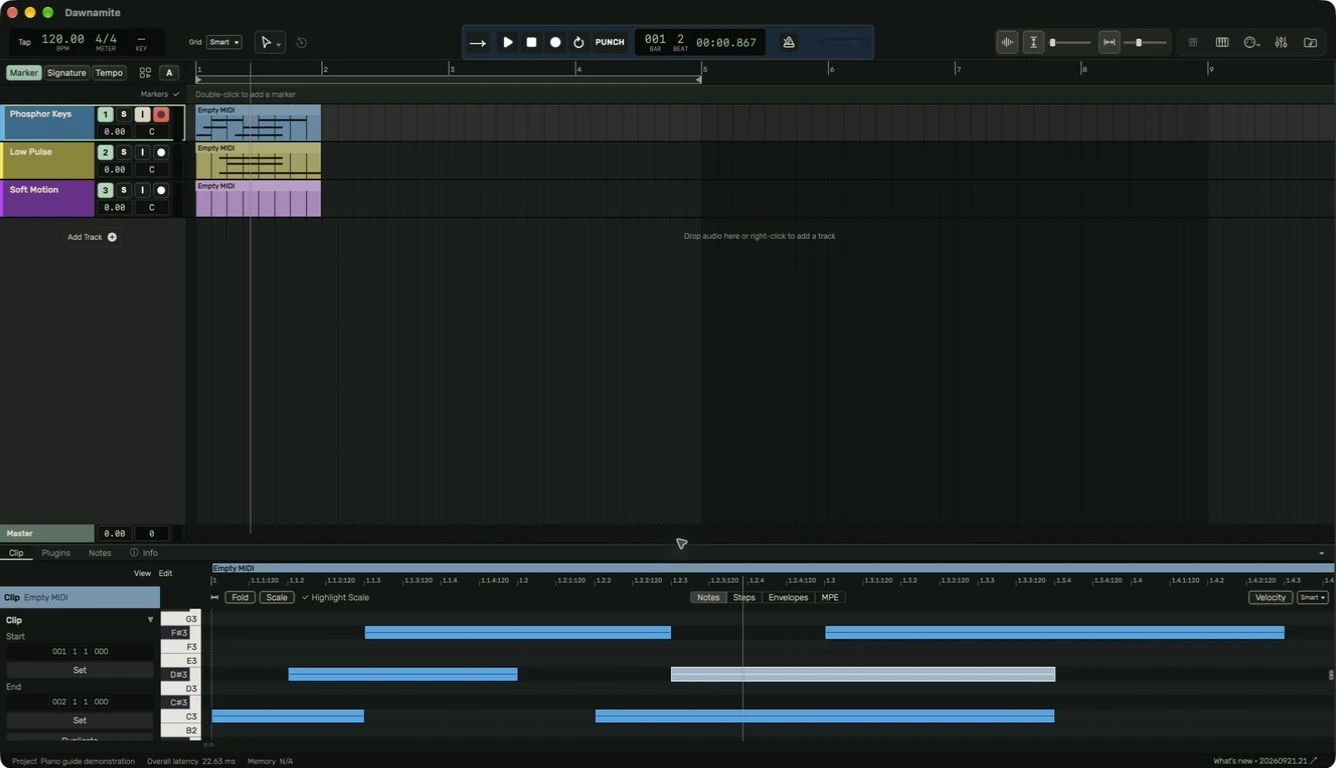1336x768 pixels.
Task: Solo the Phosphor Keys track
Action: 124,115
